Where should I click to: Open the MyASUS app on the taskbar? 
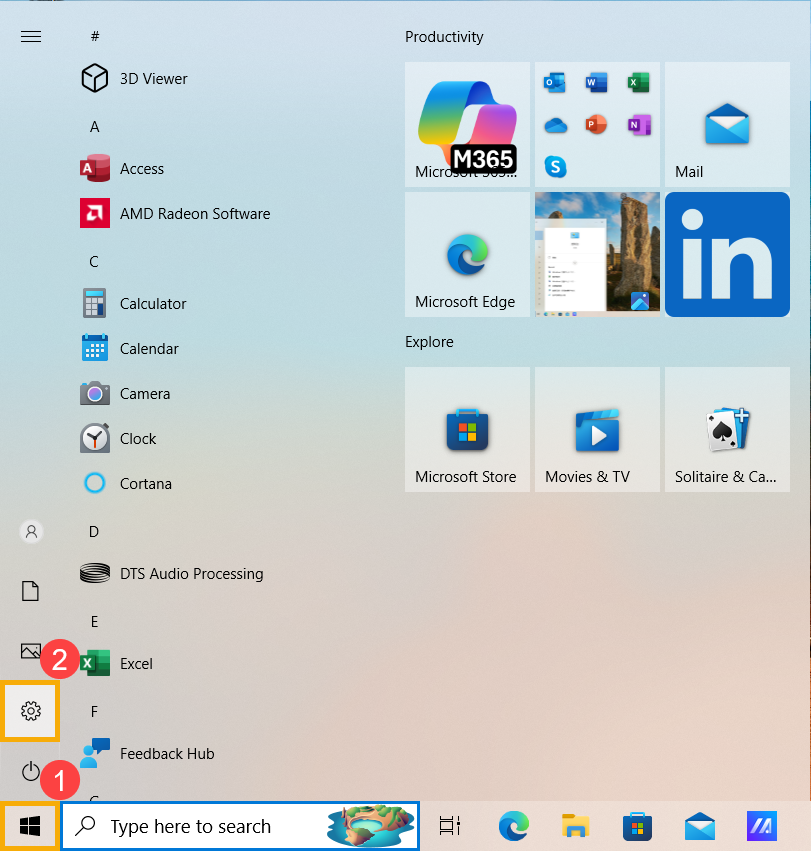point(762,826)
